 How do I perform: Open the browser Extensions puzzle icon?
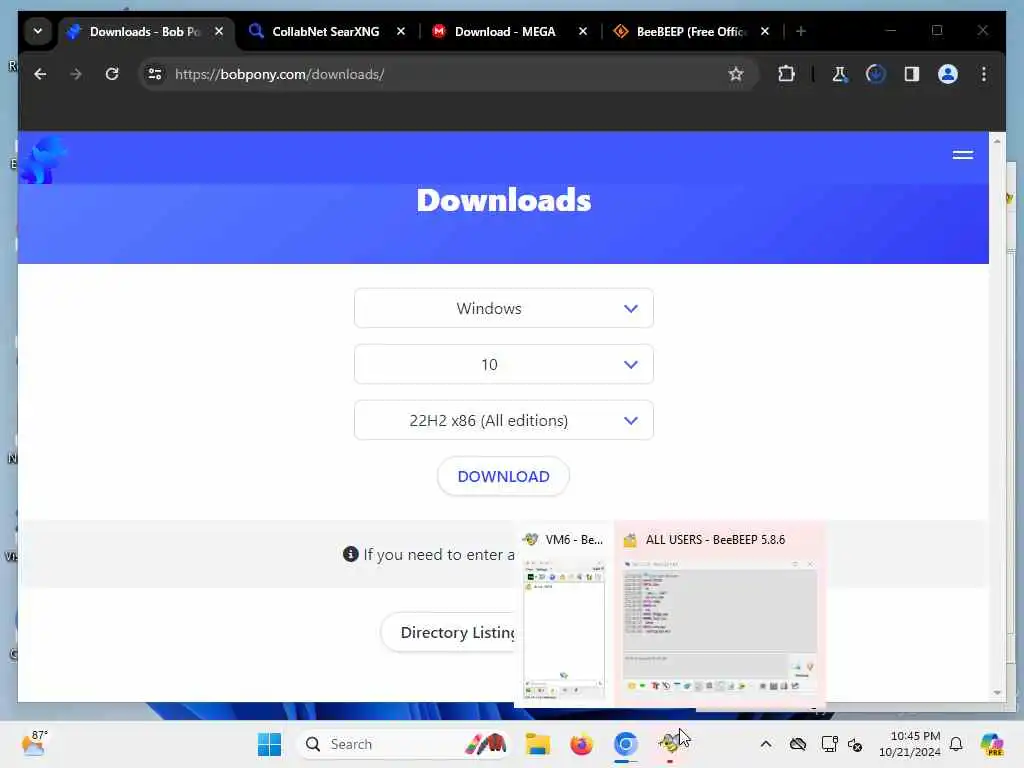click(786, 74)
